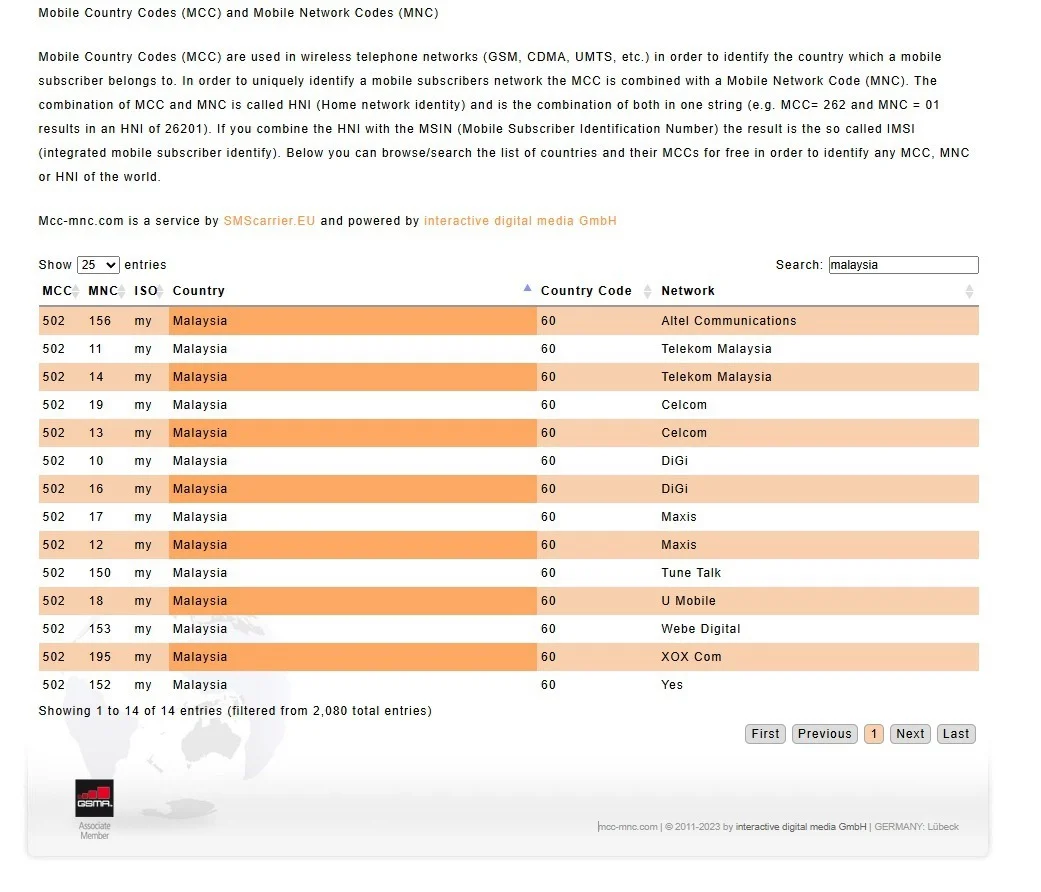
Task: Sort table by ISO column header
Action: coord(149,291)
